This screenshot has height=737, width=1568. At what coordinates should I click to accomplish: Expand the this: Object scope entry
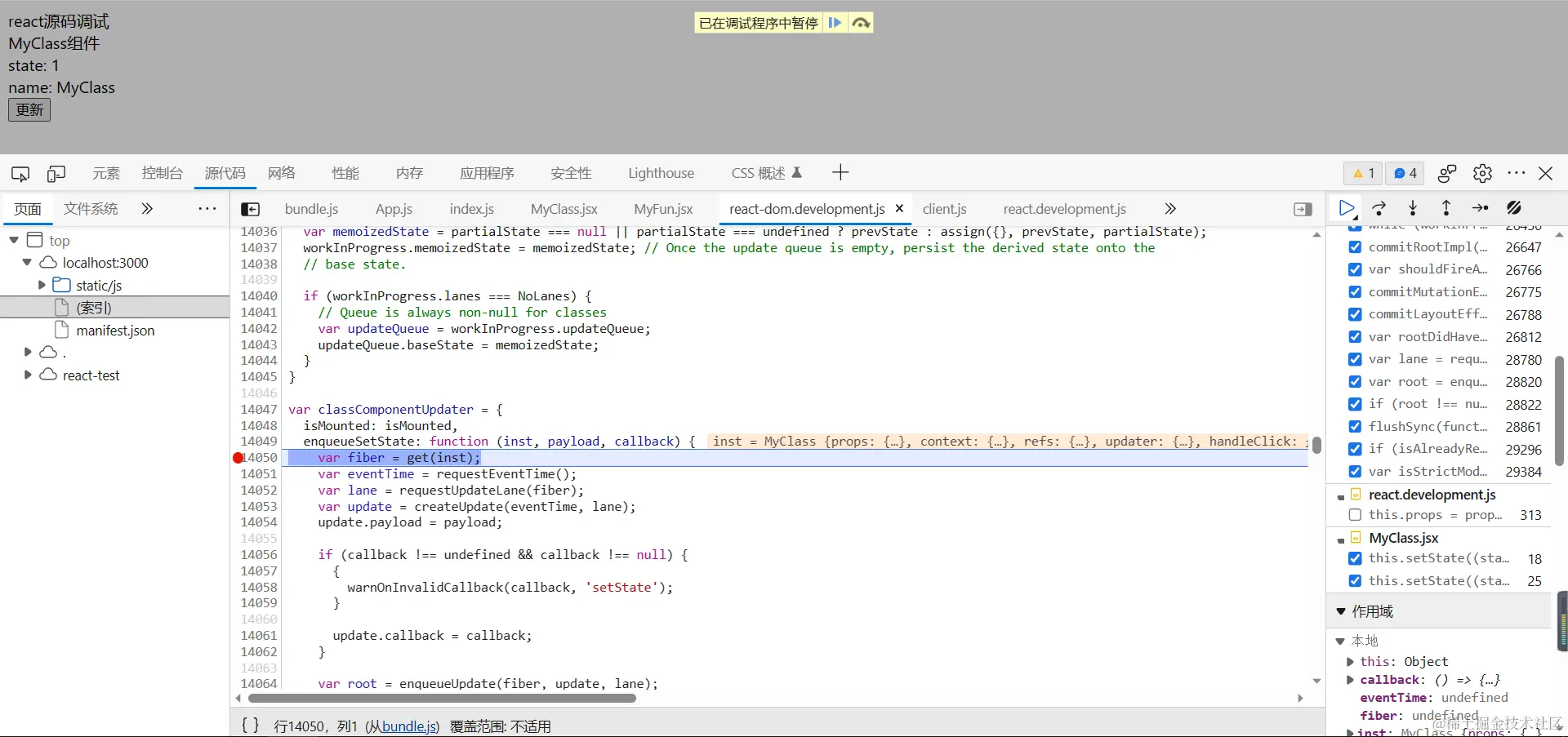pos(1350,662)
